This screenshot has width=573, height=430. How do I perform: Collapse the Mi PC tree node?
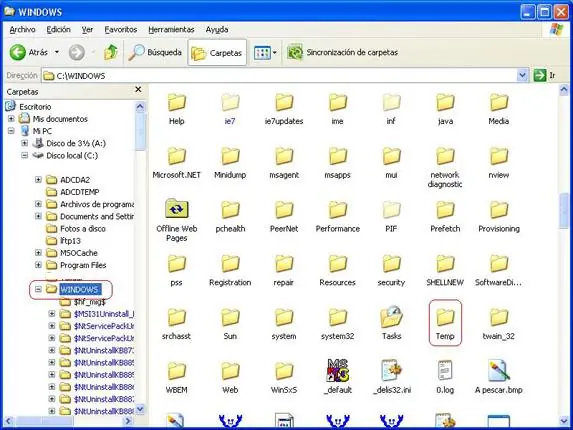(11, 131)
